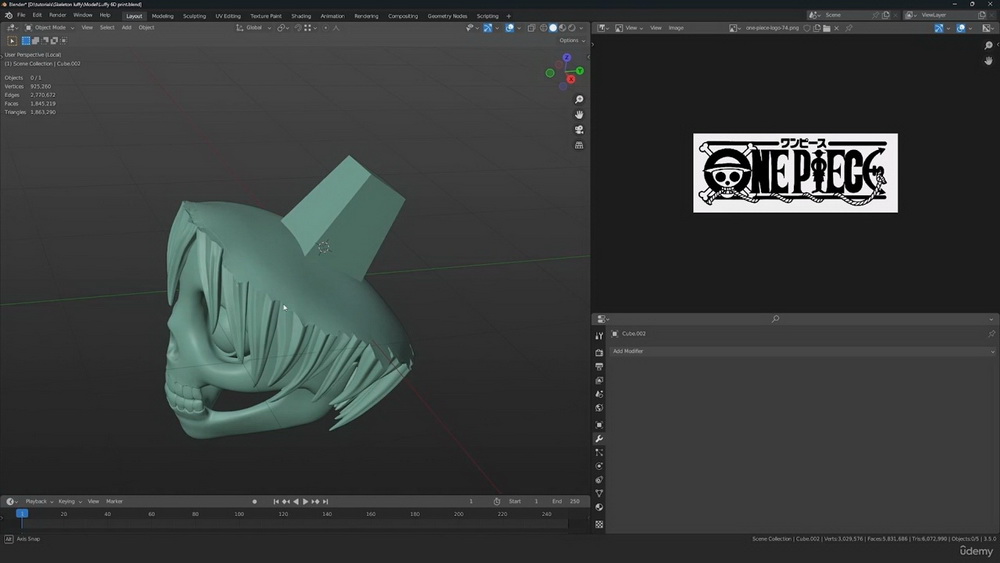Viewport: 1000px width, 563px height.
Task: Jump to the end frame in timeline
Action: pos(326,502)
